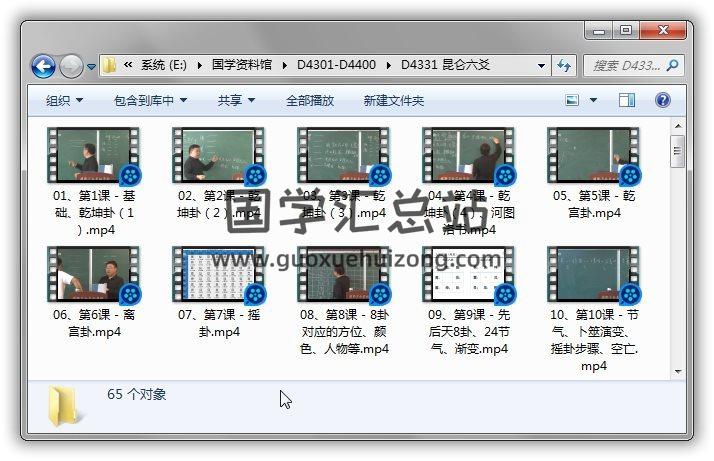
Task: Click the scrollbar down arrow
Action: (678, 372)
